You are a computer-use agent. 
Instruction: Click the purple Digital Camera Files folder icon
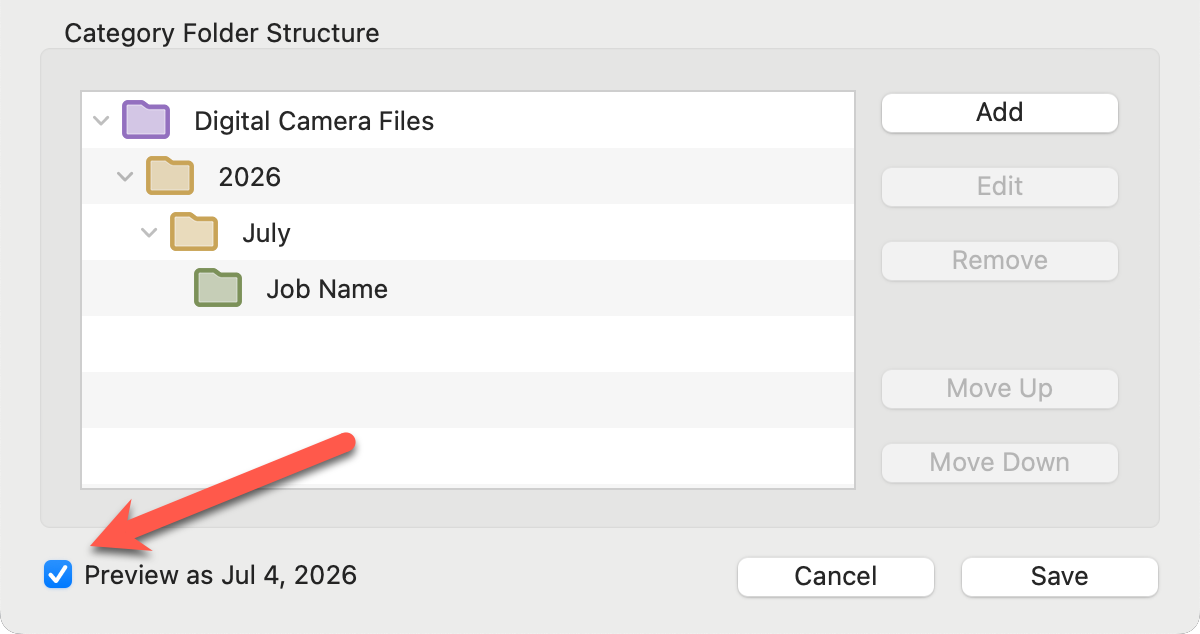[146, 120]
